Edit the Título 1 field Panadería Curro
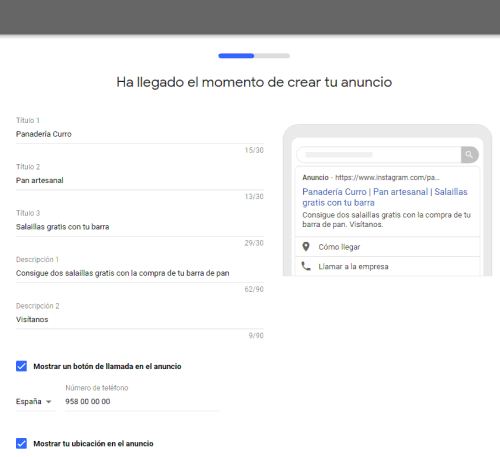Screen dimensions: 500x457 pyautogui.click(x=140, y=134)
